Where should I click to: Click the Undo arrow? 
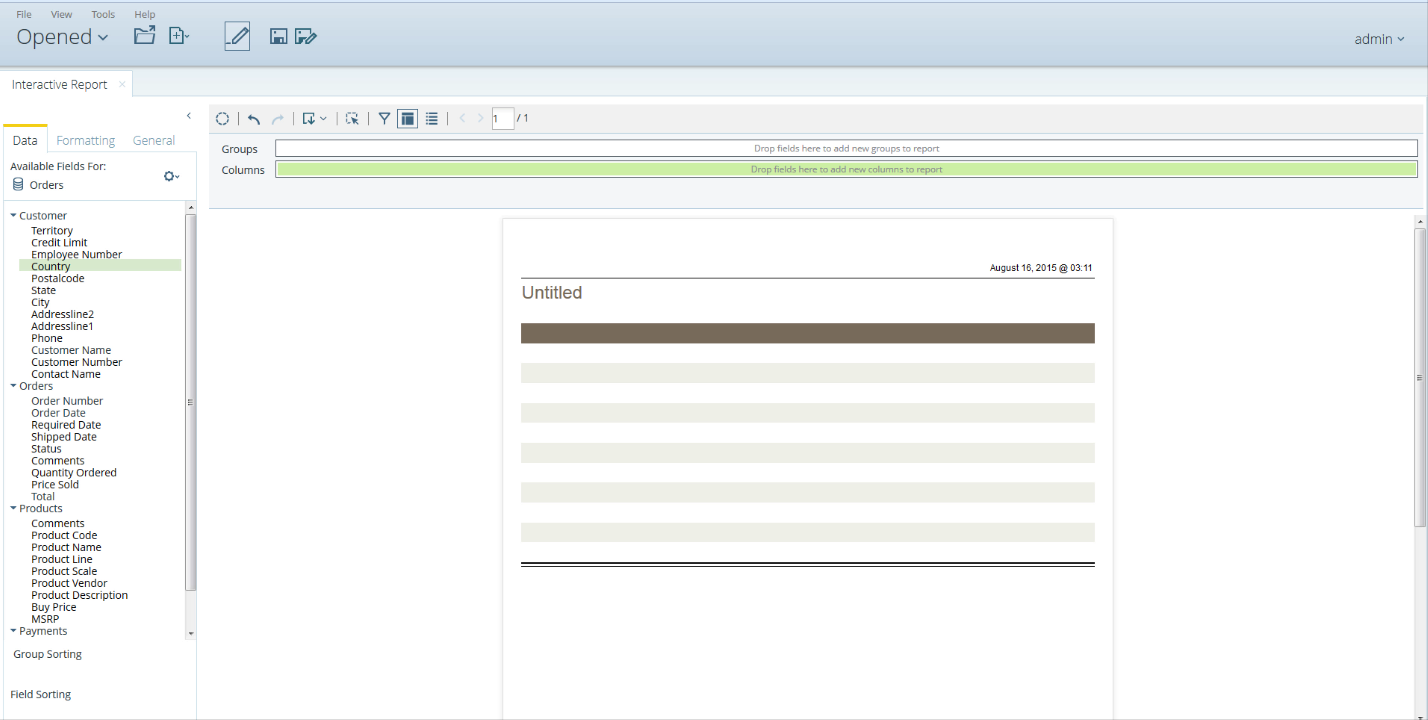click(254, 119)
